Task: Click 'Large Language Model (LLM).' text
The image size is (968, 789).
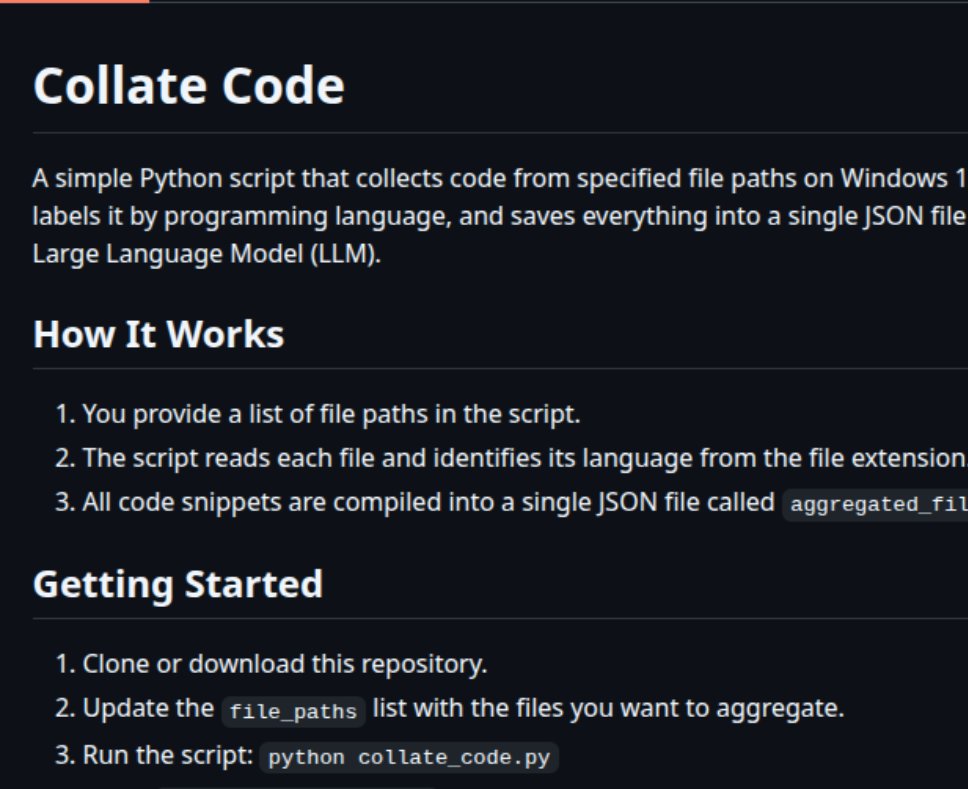Action: 207,254
